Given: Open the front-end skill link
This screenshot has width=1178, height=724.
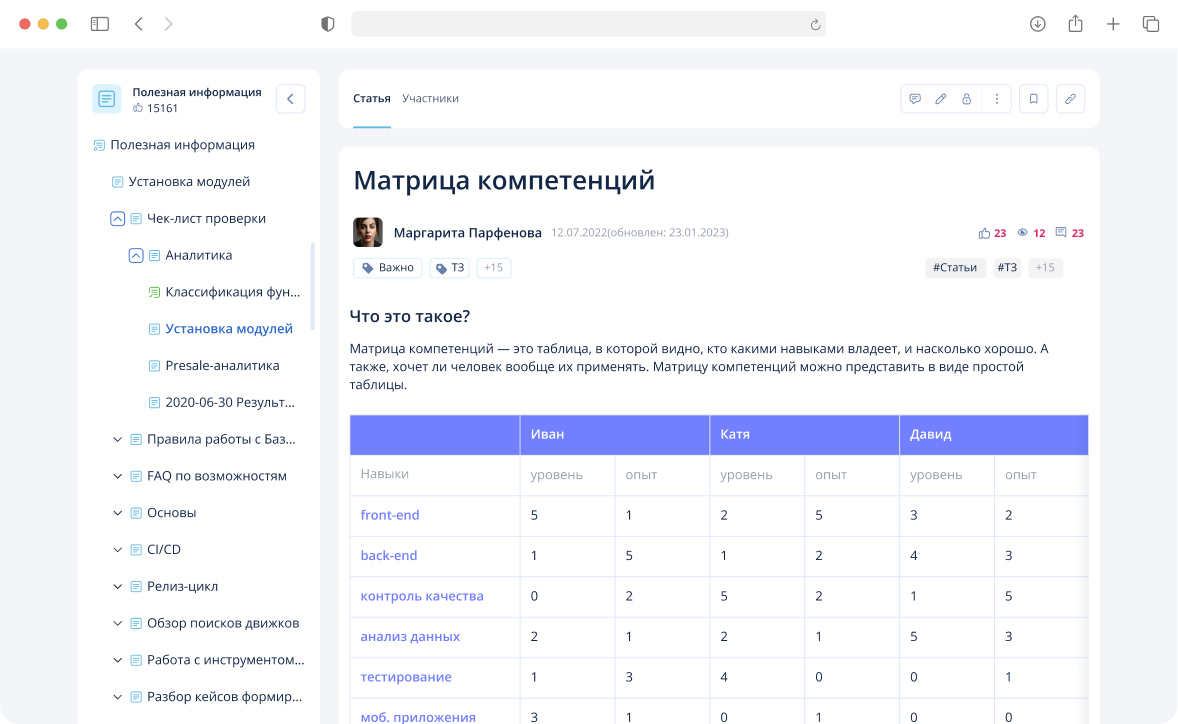Looking at the screenshot, I should [x=390, y=516].
